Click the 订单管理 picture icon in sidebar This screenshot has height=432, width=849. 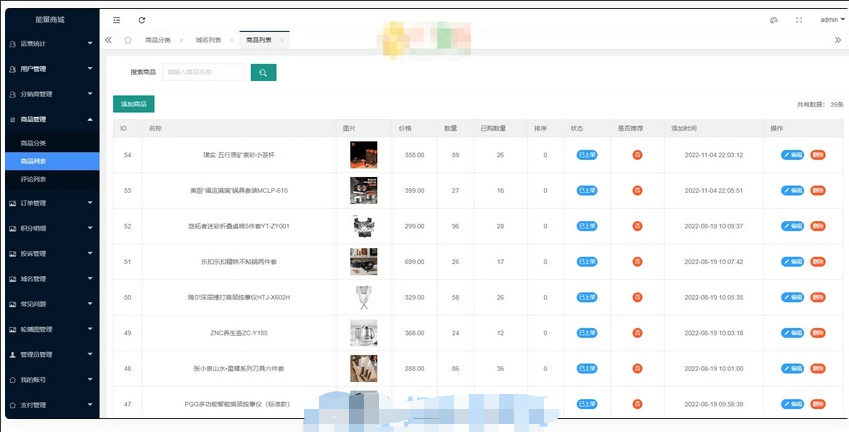[13, 204]
